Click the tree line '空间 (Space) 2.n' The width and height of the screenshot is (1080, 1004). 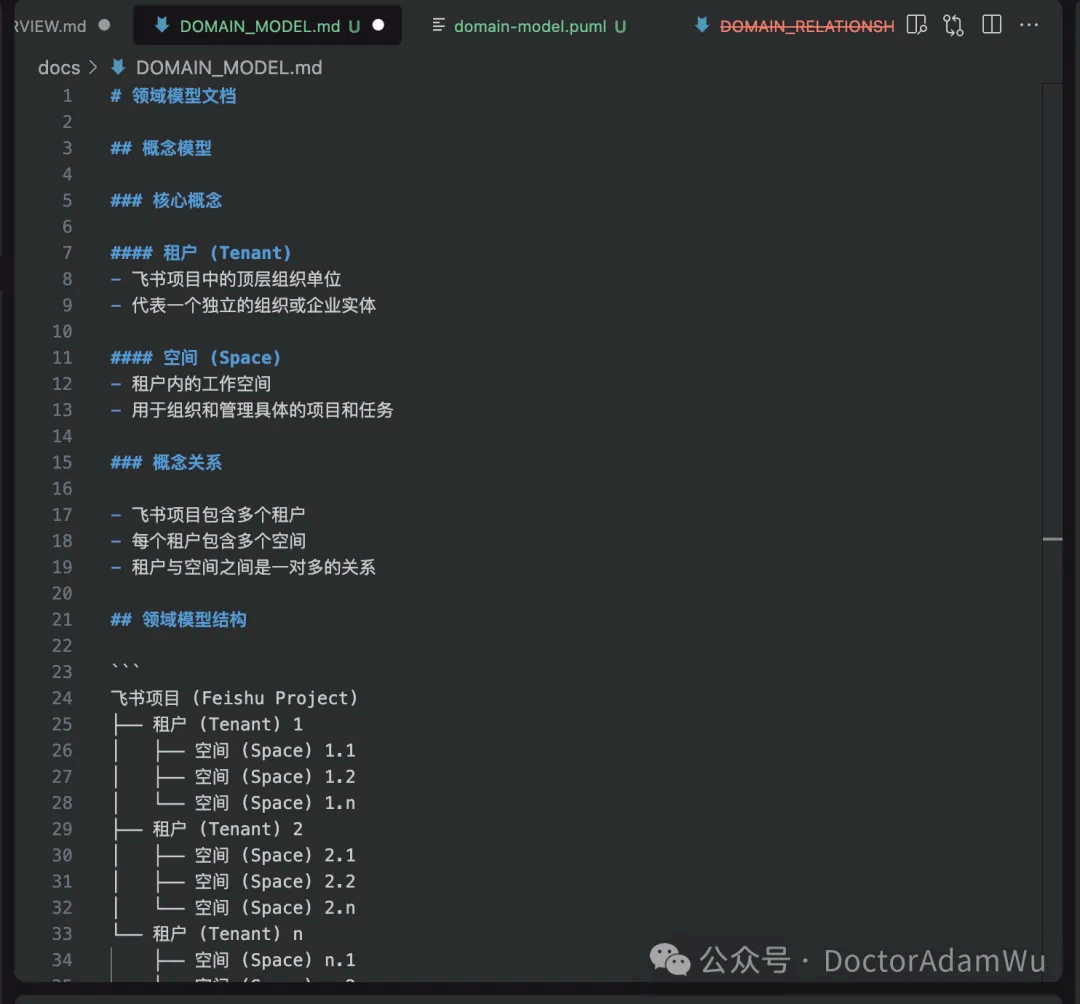pyautogui.click(x=275, y=907)
